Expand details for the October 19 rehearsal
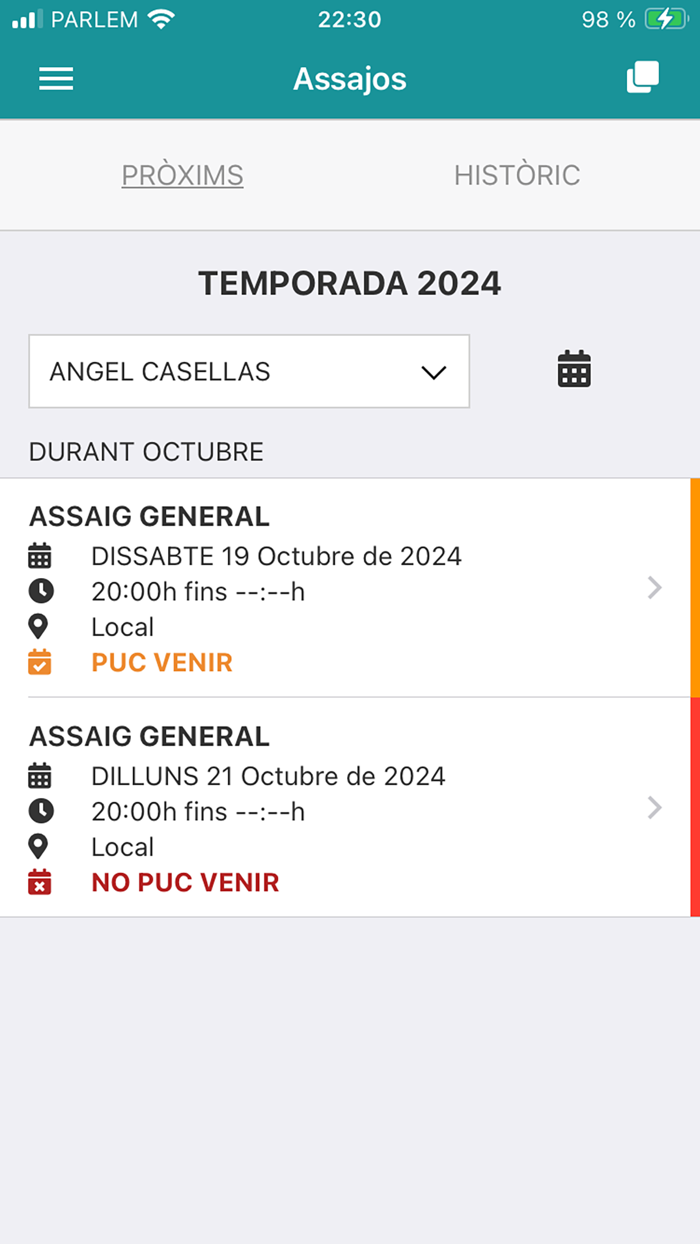The width and height of the screenshot is (700, 1244). [655, 588]
